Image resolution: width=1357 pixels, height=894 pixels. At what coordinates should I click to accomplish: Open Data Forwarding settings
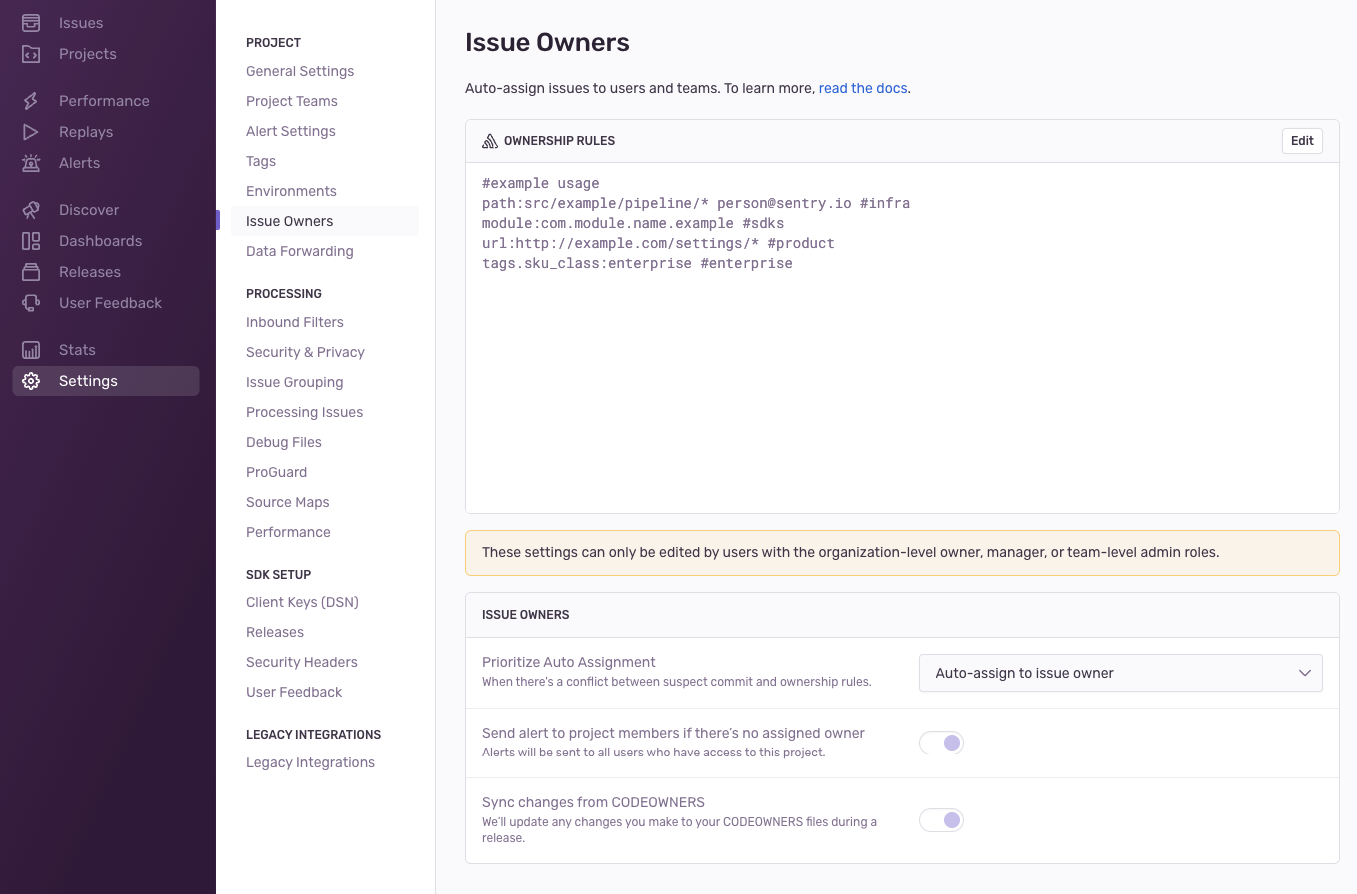point(300,251)
